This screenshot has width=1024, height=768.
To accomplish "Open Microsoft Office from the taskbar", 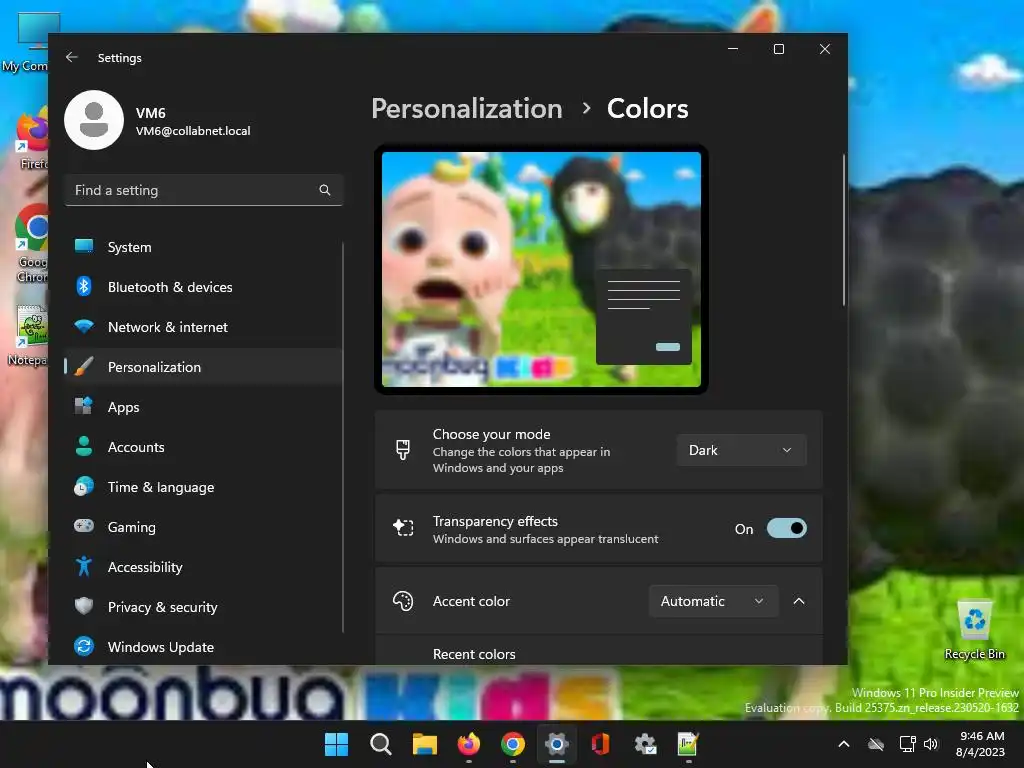I will tap(600, 744).
